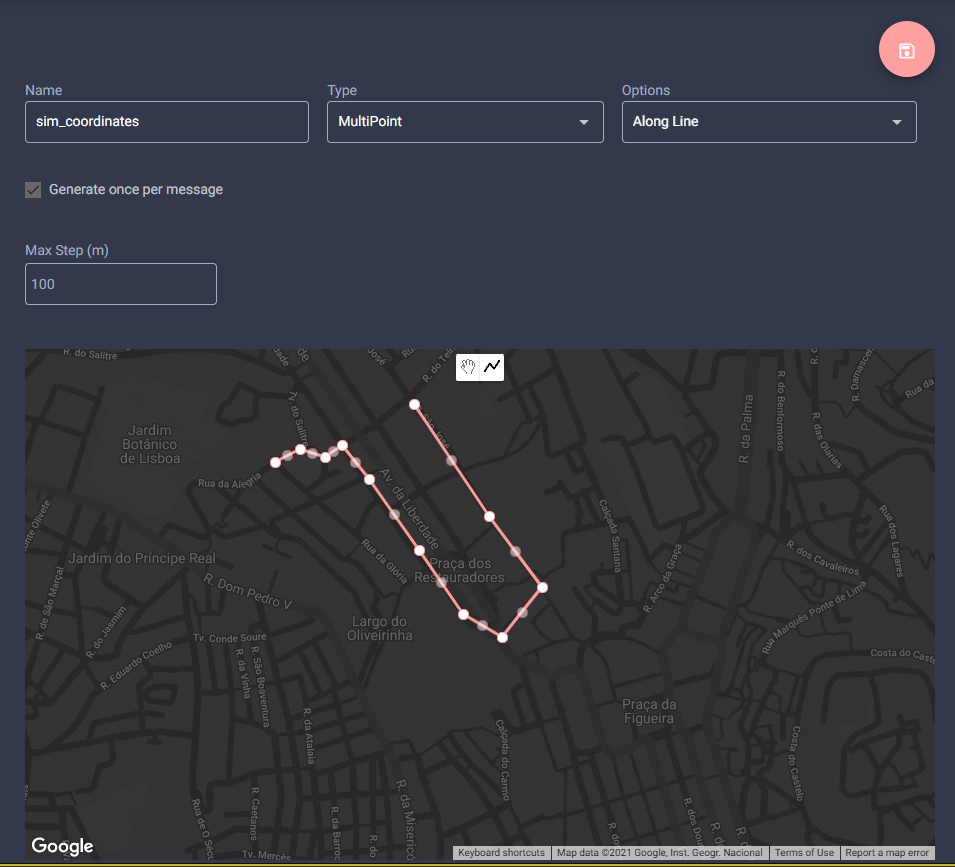
Task: Toggle the Generate once per message checkbox
Action: coord(33,189)
